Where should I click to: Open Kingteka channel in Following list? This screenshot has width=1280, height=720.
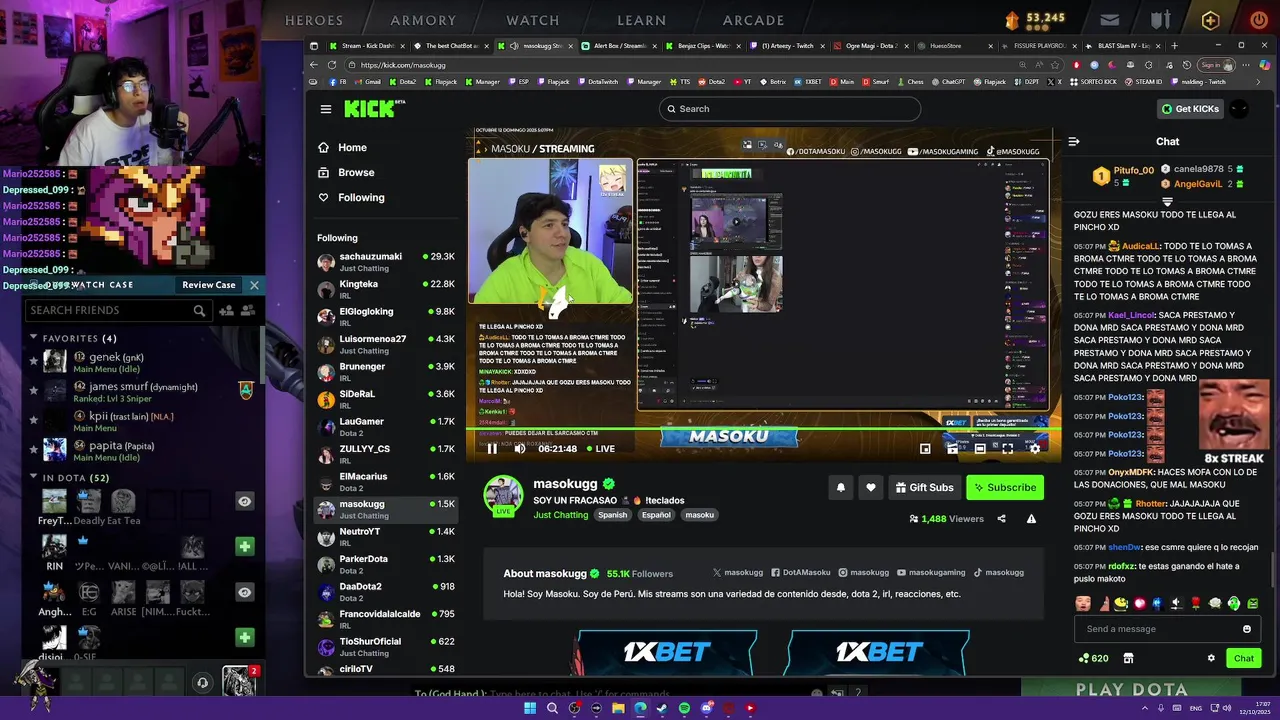[x=386, y=289]
